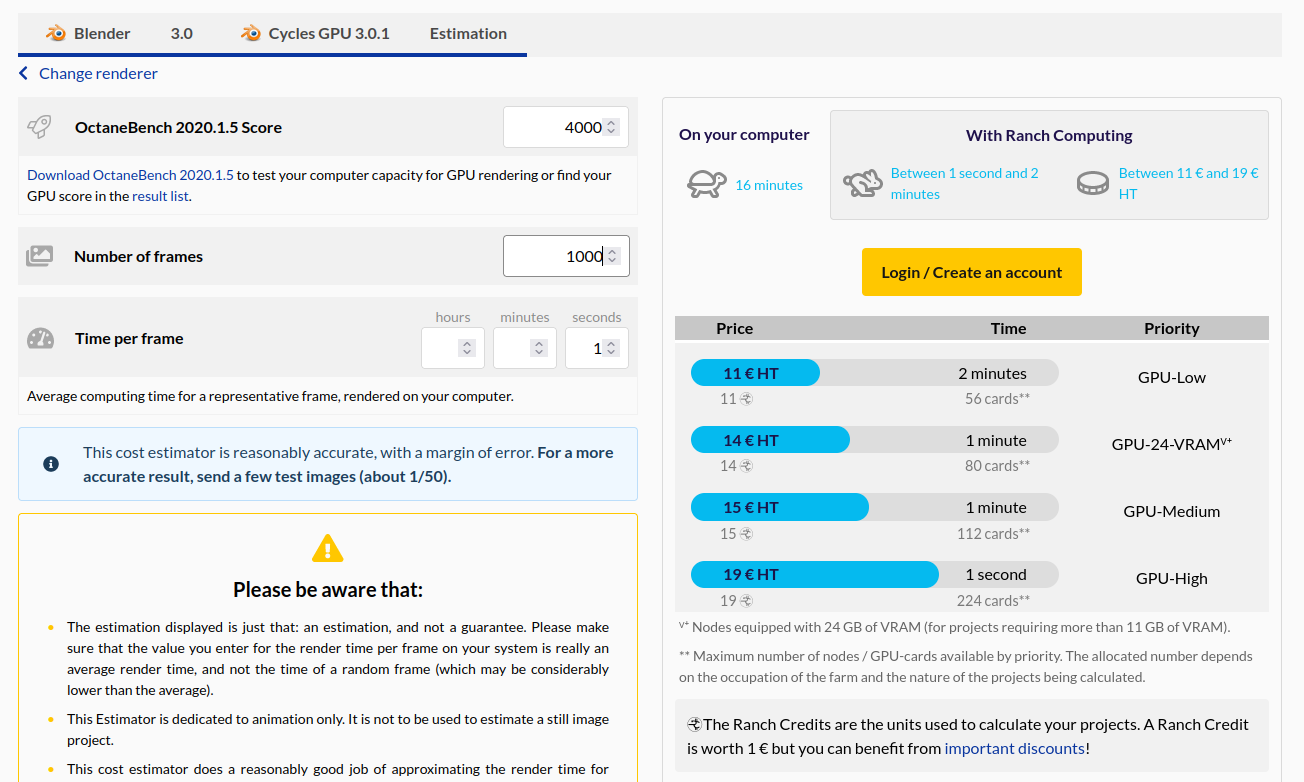Select the 3.0 version tab
1304x782 pixels.
(x=182, y=33)
